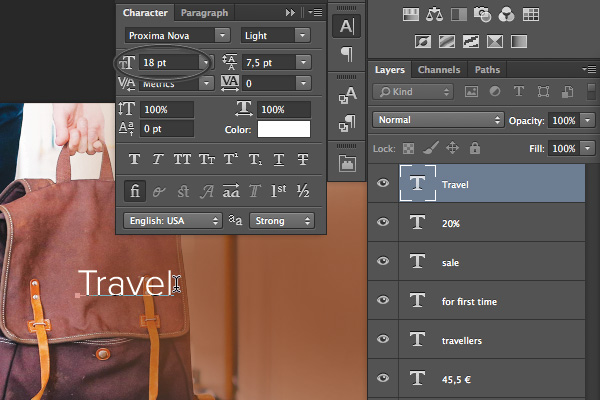600x400 pixels.
Task: Add a Color Lookup adjustment
Action: 531,15
